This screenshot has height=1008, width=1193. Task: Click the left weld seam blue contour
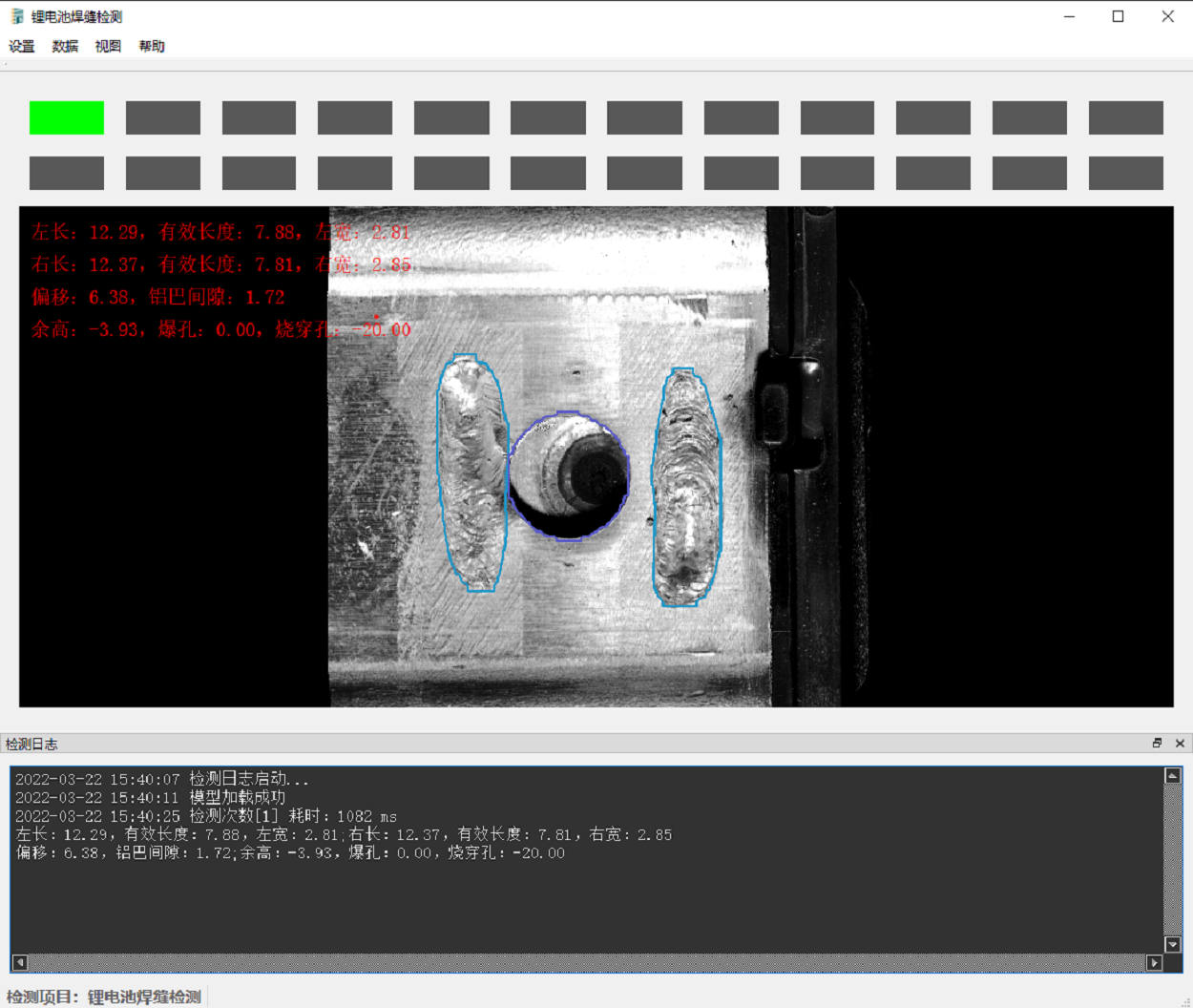tap(439, 472)
